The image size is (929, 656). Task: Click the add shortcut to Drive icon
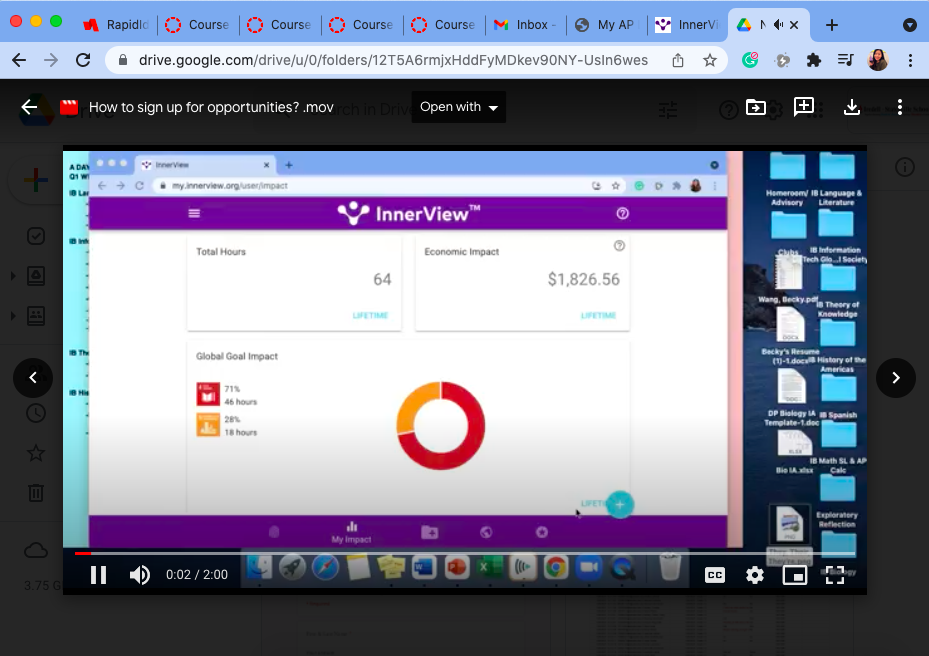pos(755,107)
